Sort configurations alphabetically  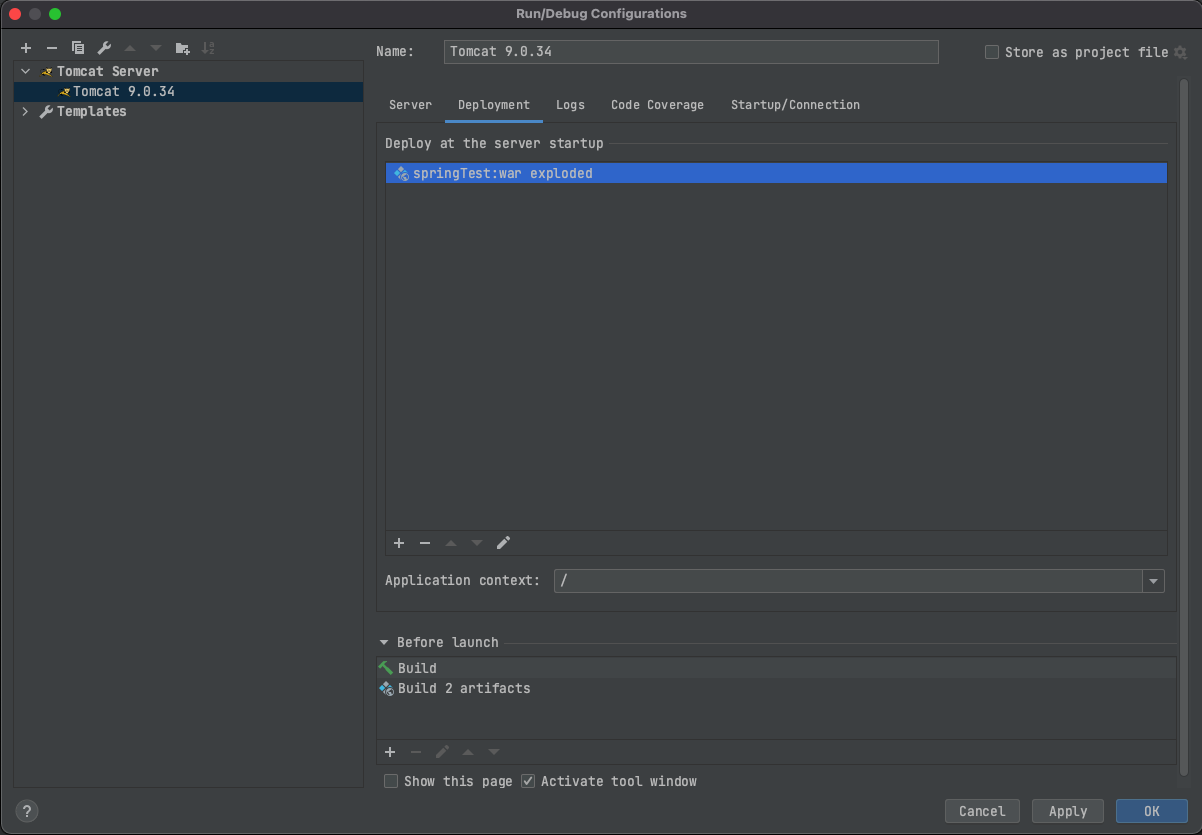tap(208, 48)
